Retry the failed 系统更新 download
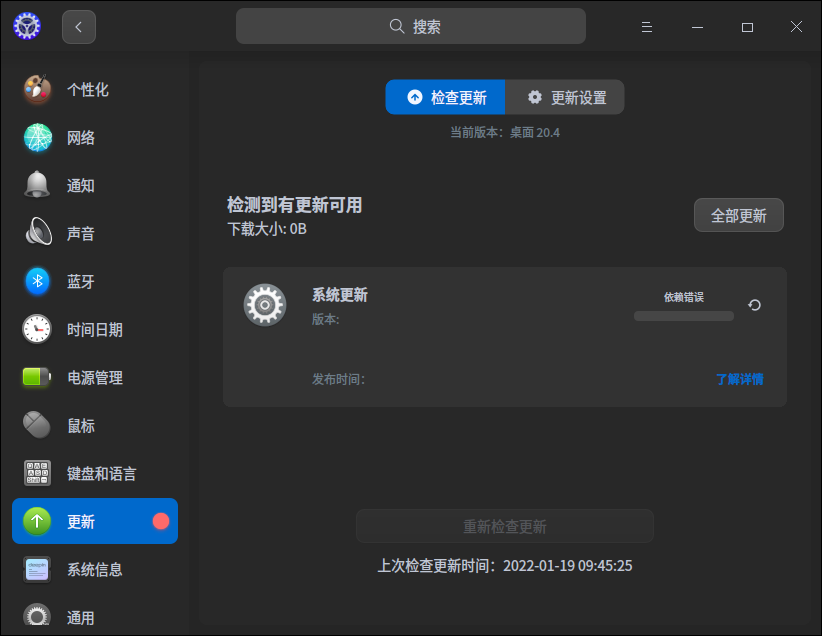 click(753, 304)
